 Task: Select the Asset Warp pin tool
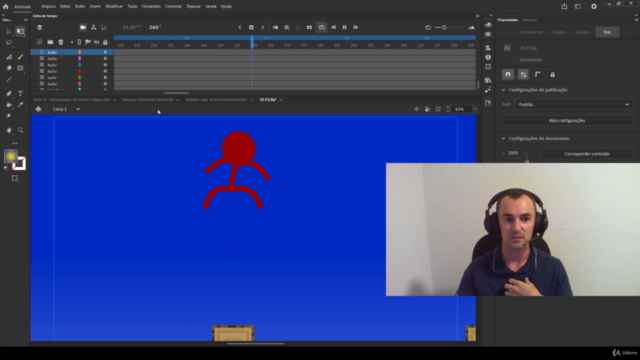click(x=9, y=116)
